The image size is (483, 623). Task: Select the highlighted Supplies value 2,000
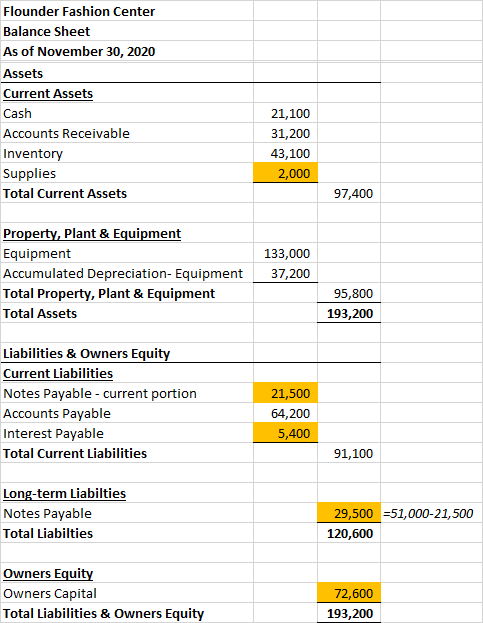[x=286, y=173]
